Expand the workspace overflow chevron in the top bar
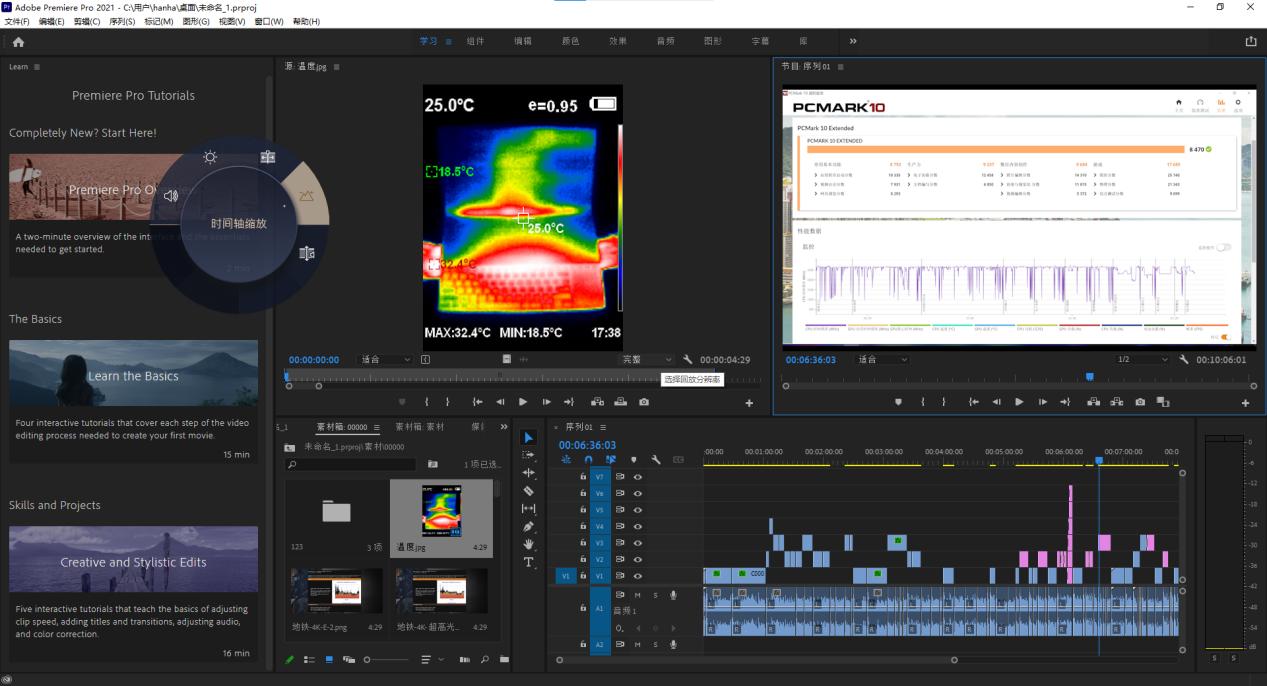This screenshot has width=1267, height=686. (x=853, y=41)
